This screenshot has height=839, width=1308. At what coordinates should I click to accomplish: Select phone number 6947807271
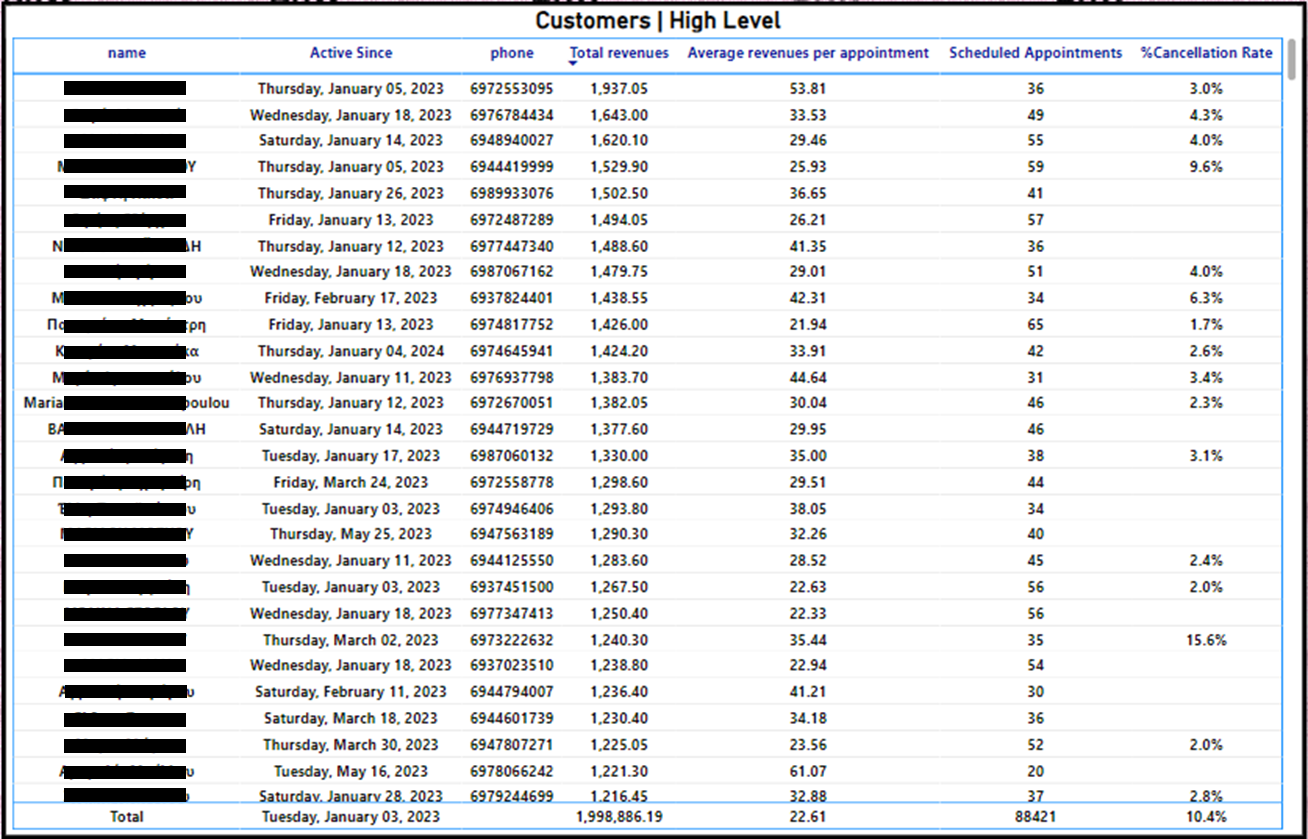pyautogui.click(x=511, y=745)
